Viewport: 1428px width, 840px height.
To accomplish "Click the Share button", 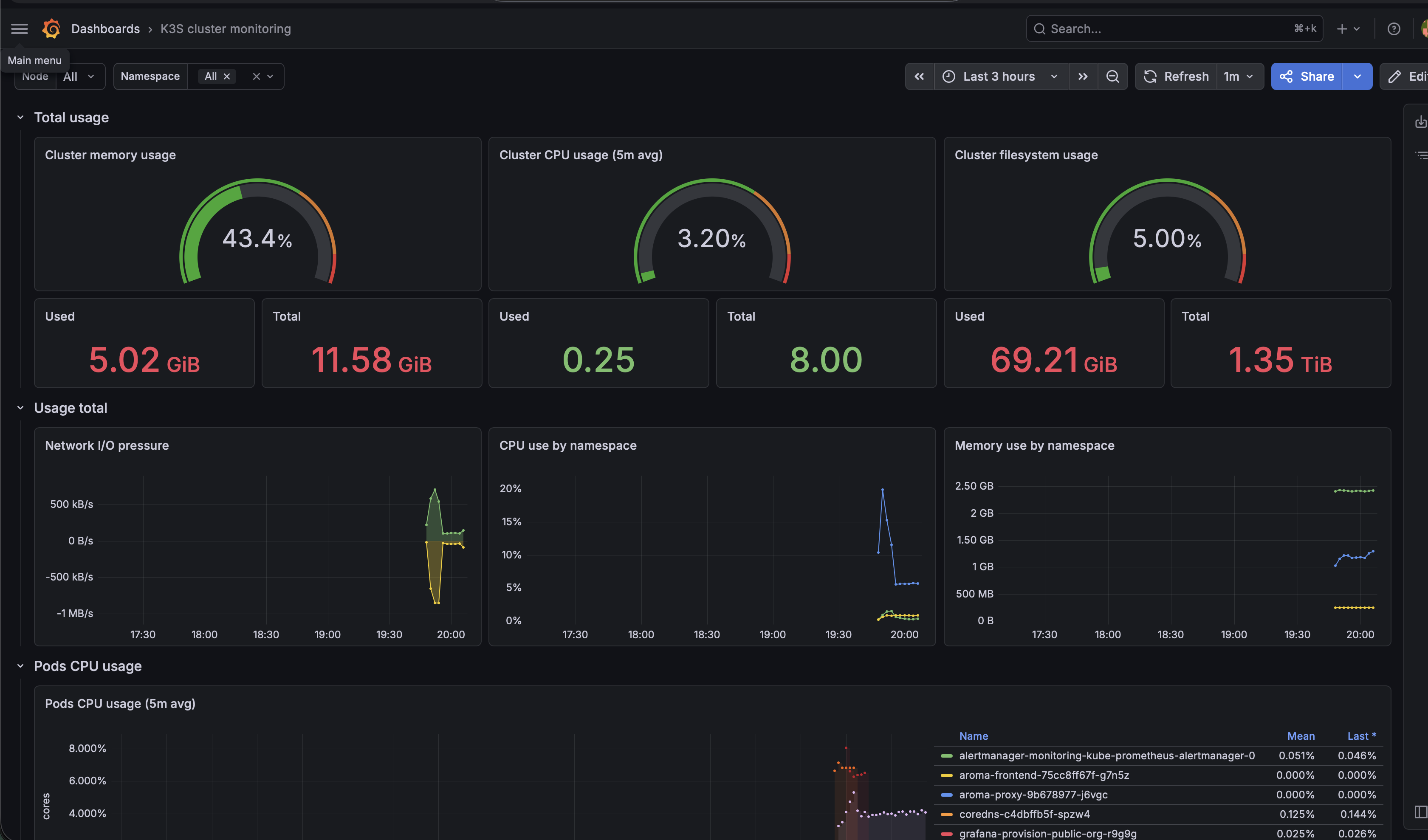I will [x=1307, y=76].
